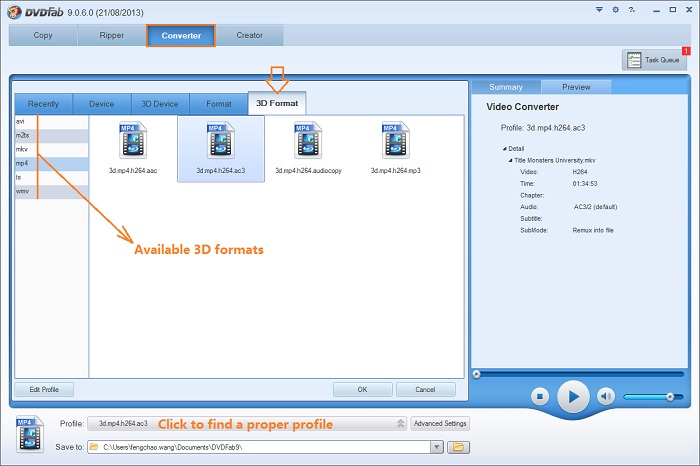Select the 3d.mp4.h264.ac3 profile icon
The height and width of the screenshot is (466, 700).
[x=221, y=140]
